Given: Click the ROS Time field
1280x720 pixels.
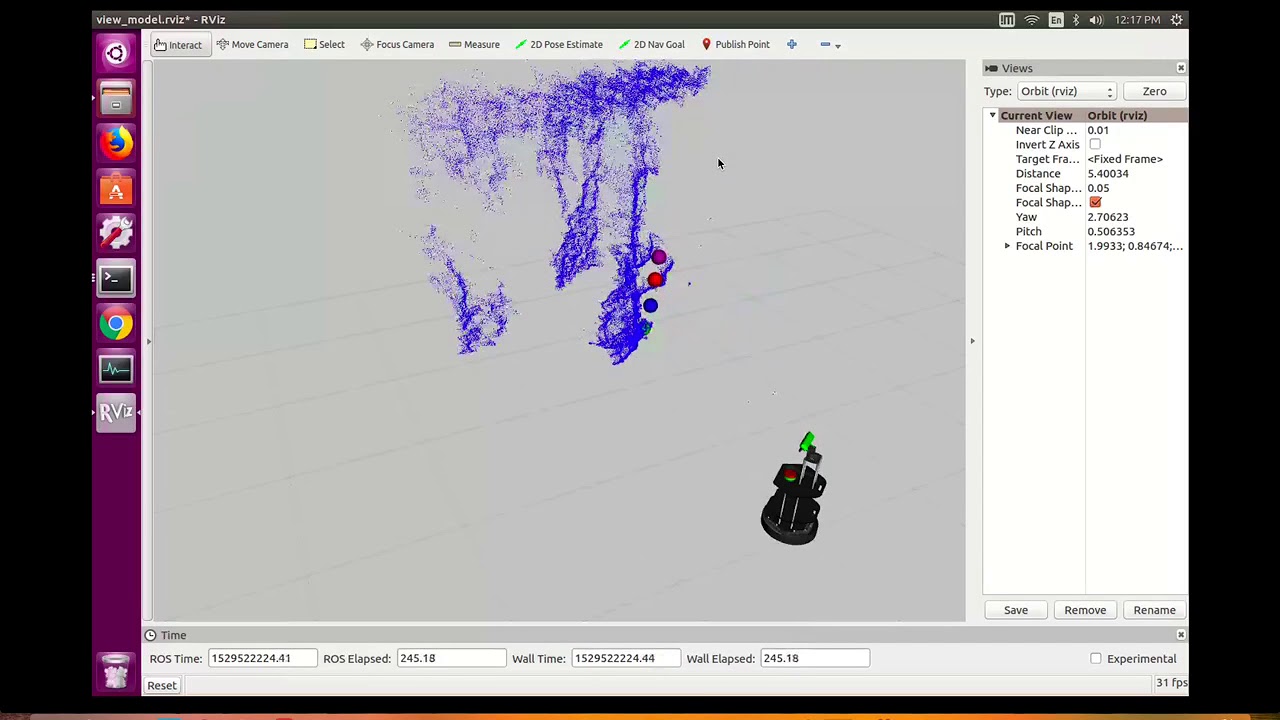Looking at the screenshot, I should click(x=263, y=659).
